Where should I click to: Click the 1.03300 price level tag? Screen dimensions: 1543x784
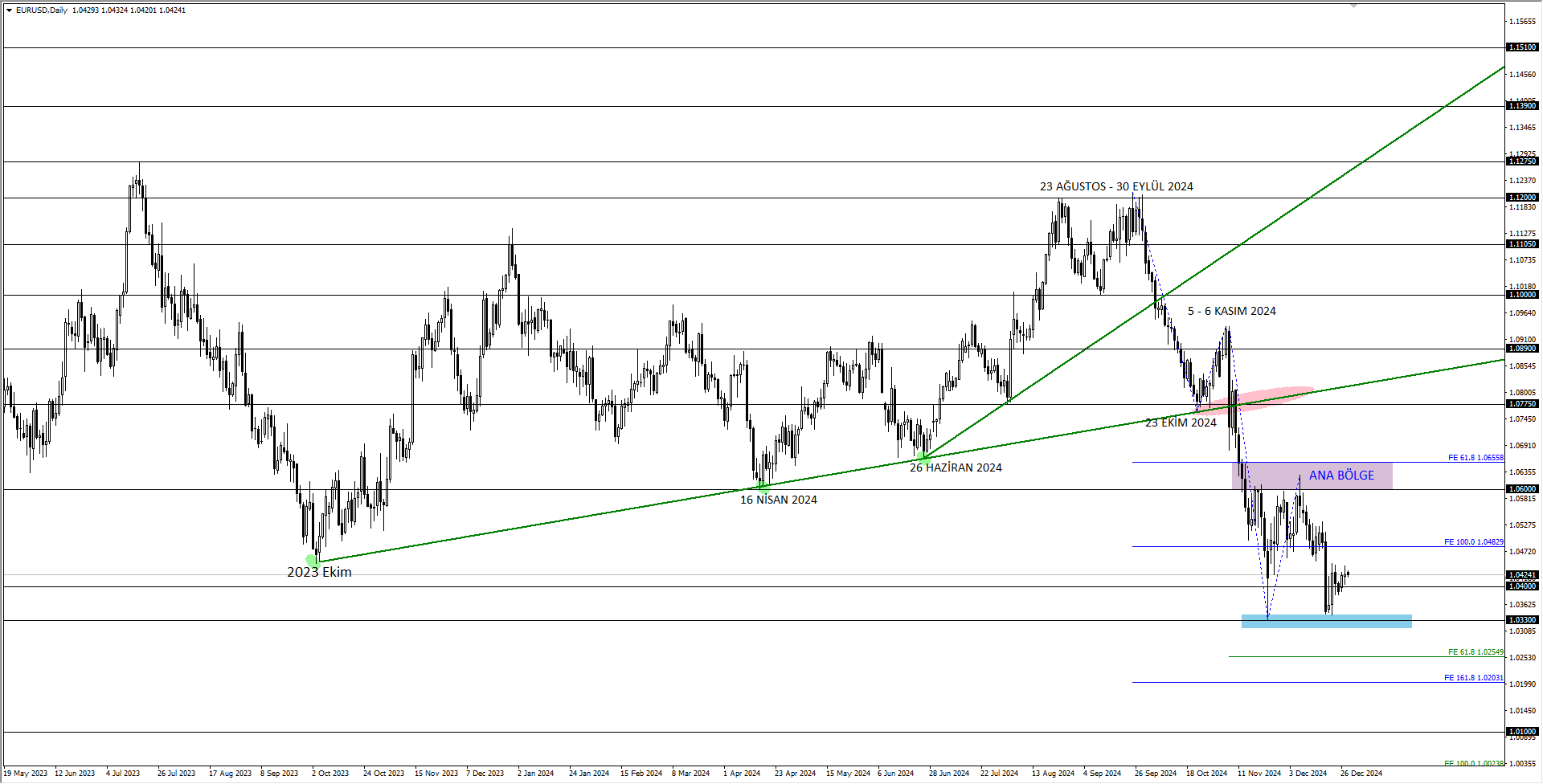point(1522,620)
